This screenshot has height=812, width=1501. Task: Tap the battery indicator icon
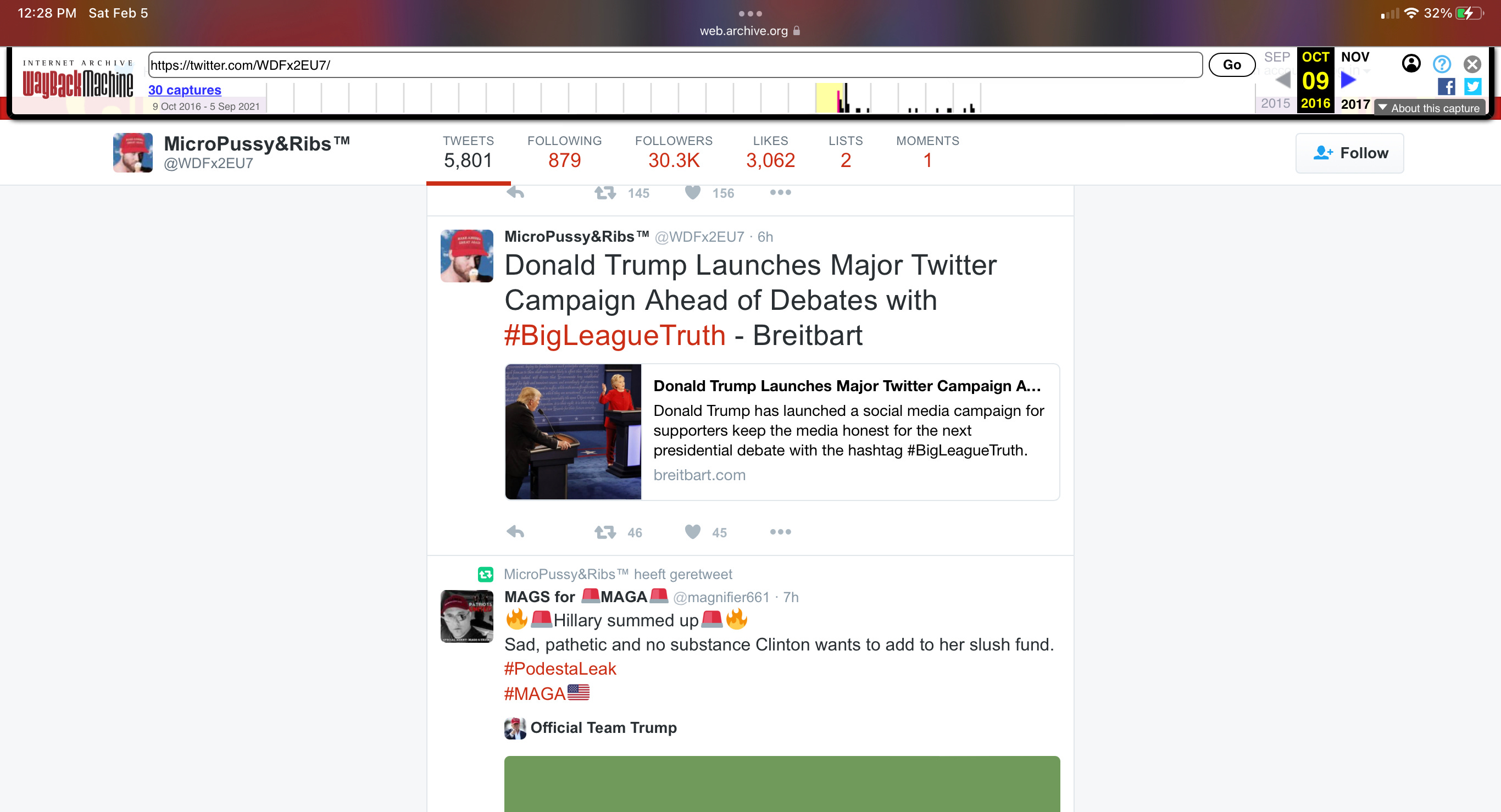(x=1470, y=13)
